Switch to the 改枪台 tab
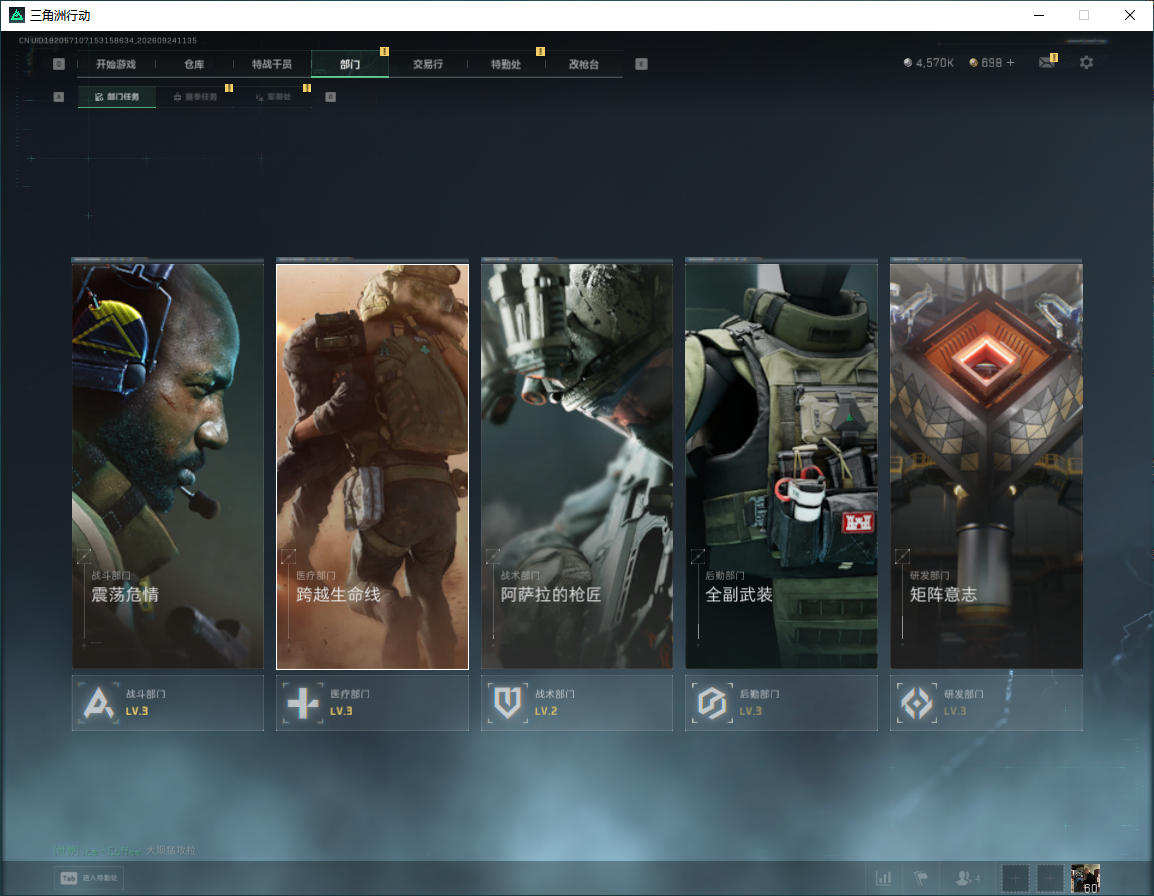The image size is (1154, 896). pyautogui.click(x=584, y=64)
